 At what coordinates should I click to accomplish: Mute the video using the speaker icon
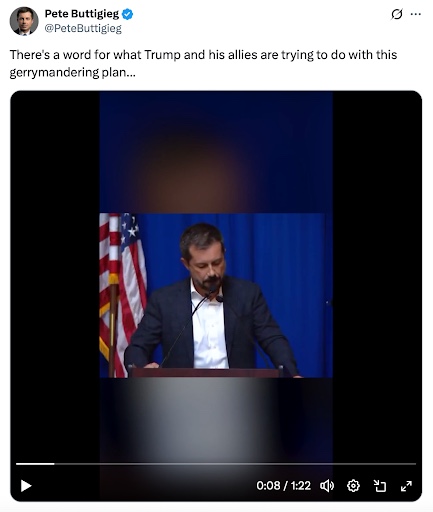click(327, 486)
